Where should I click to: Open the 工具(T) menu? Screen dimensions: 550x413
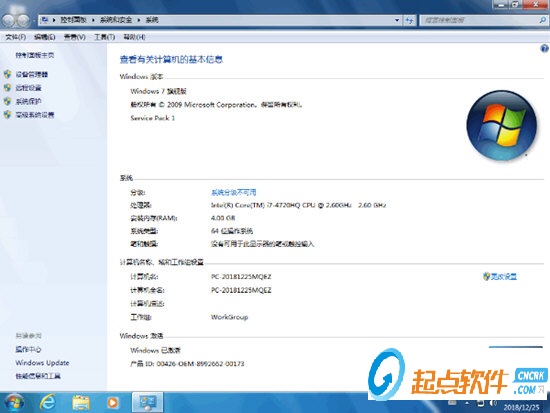click(105, 37)
